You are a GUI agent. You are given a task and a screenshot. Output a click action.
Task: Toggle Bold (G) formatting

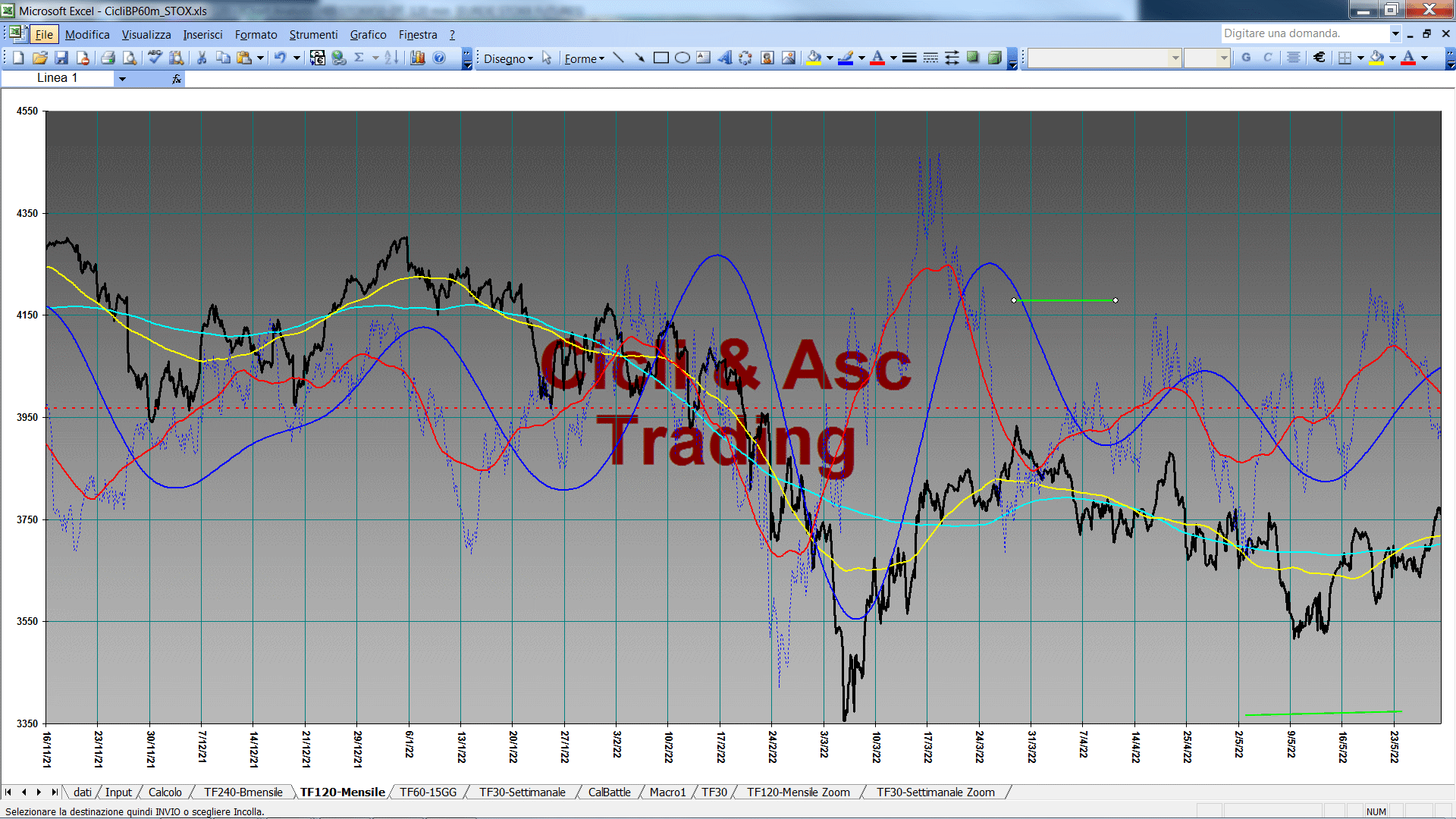(1246, 58)
